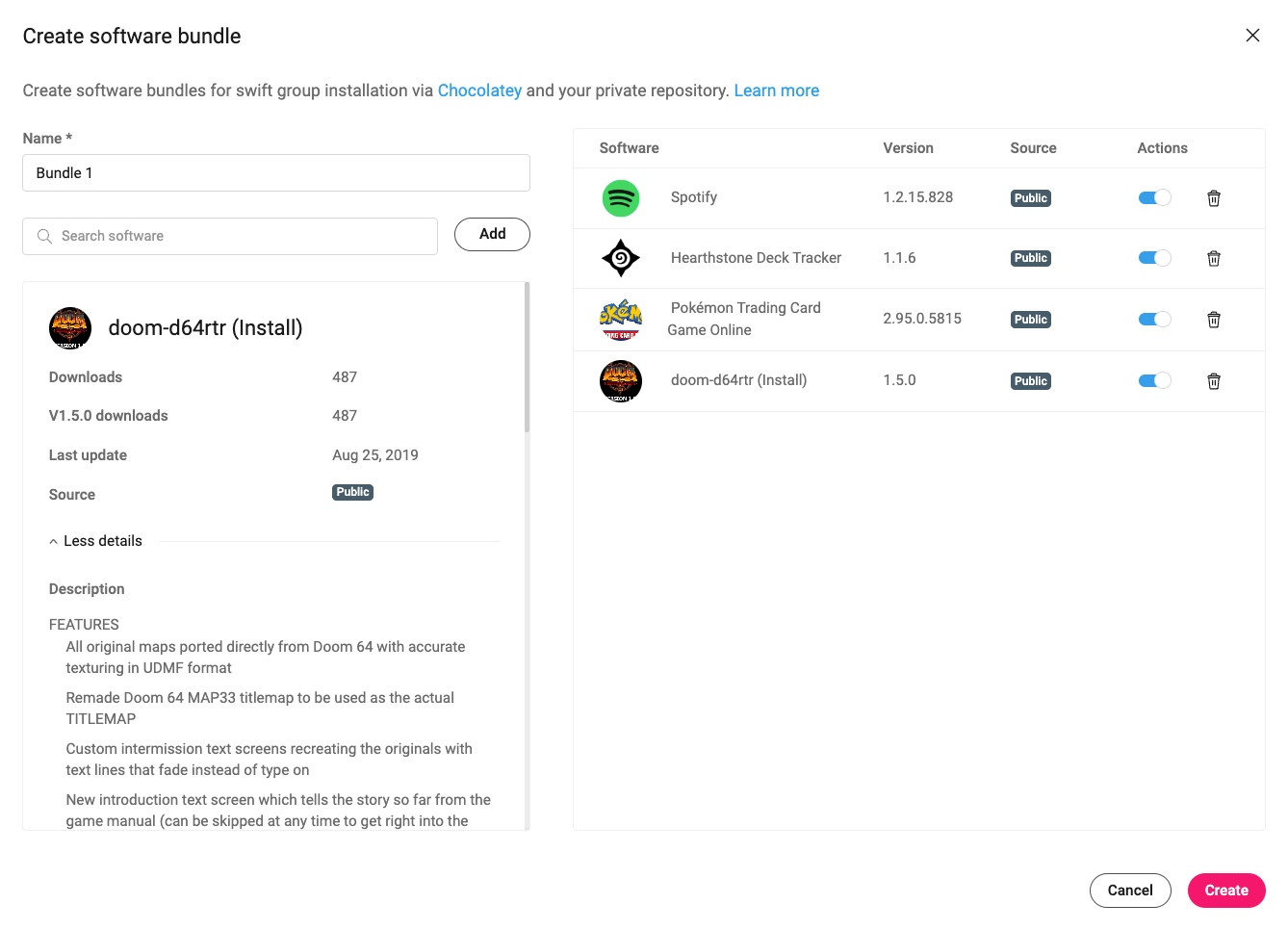Click doom-d64rtr icon in details panel
1288x930 pixels.
pyautogui.click(x=70, y=328)
